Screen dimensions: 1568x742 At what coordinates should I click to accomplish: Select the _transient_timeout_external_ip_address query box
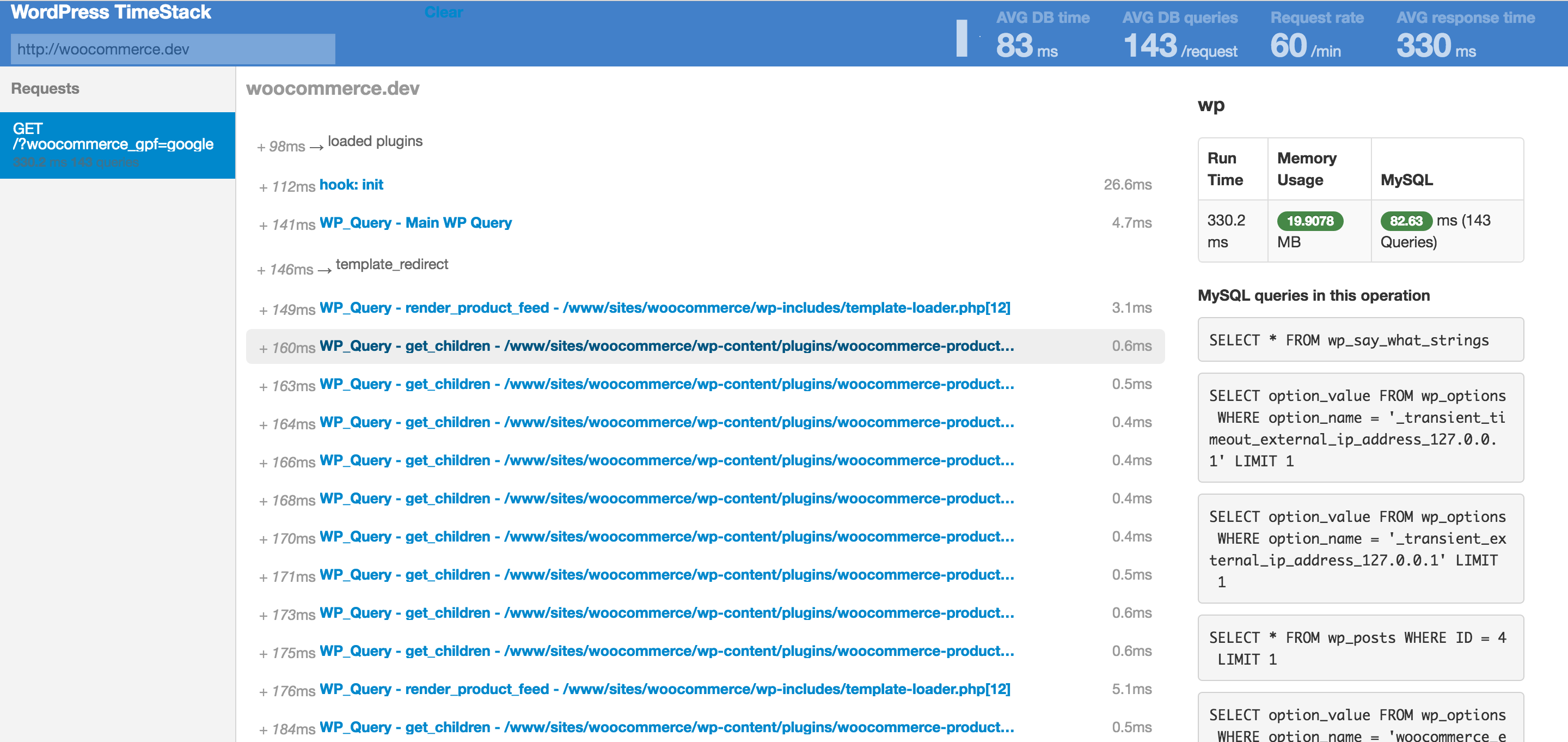coord(1361,428)
